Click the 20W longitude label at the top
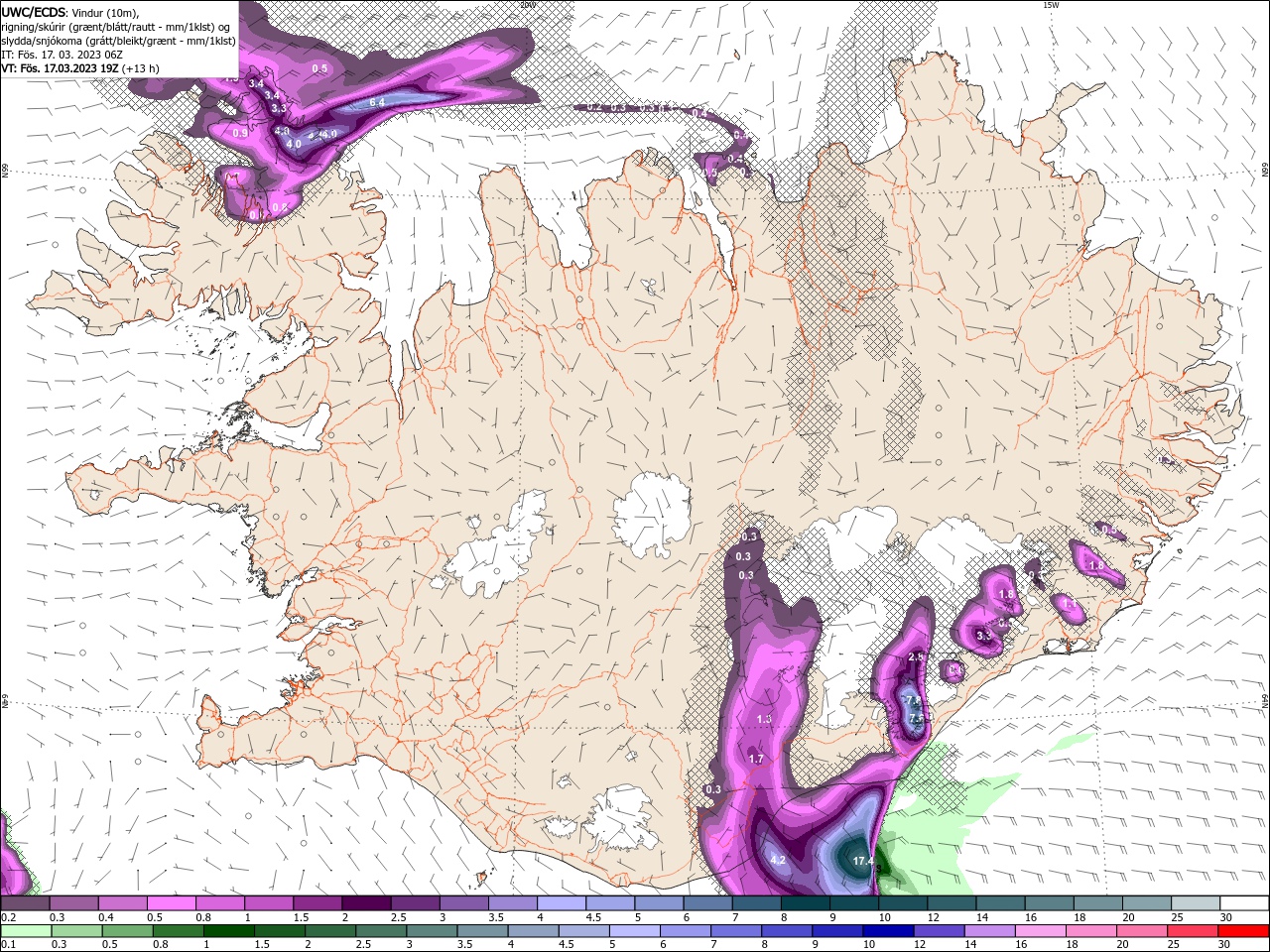This screenshot has height=952, width=1270. 528,5
